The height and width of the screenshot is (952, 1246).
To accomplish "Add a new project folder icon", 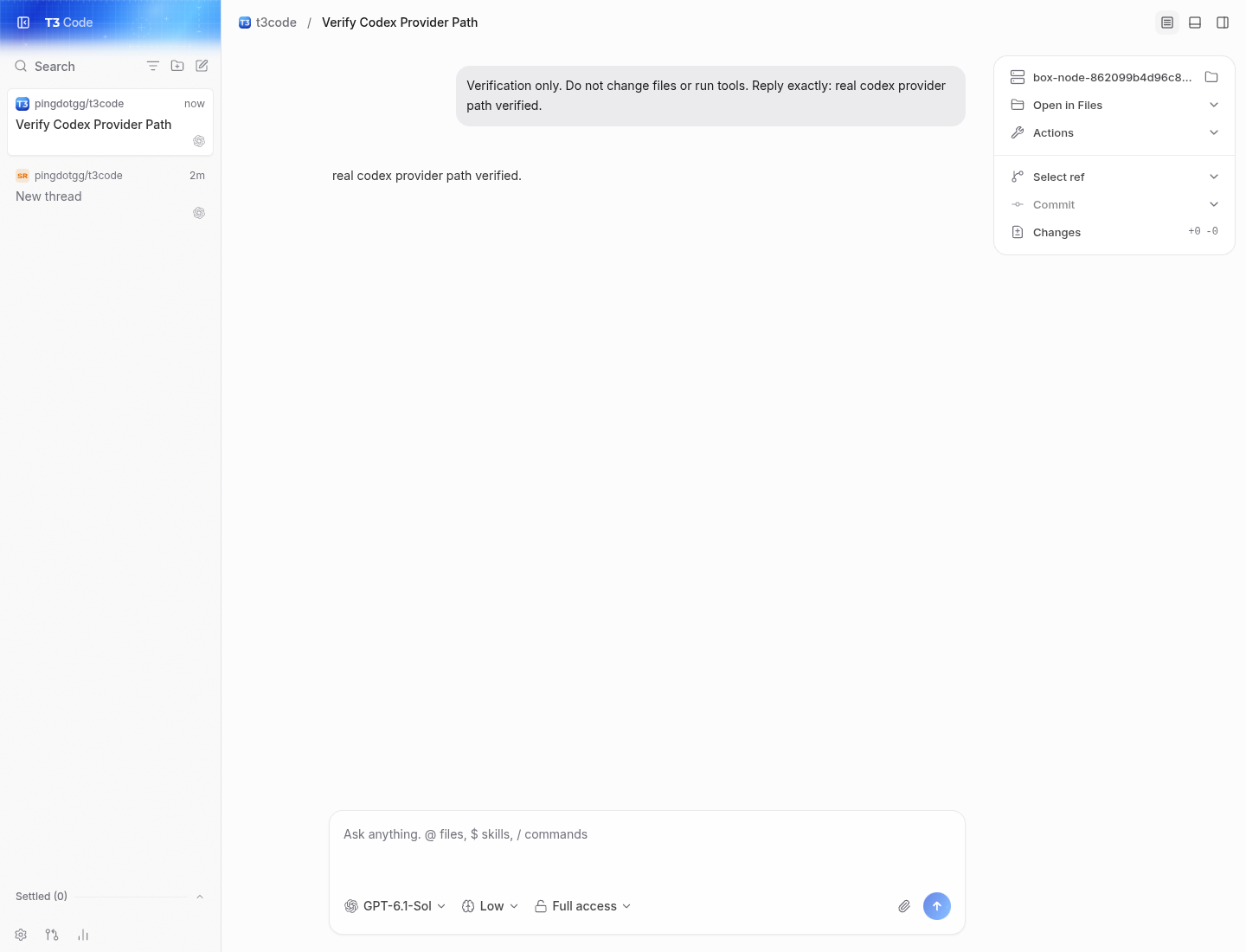I will [177, 66].
